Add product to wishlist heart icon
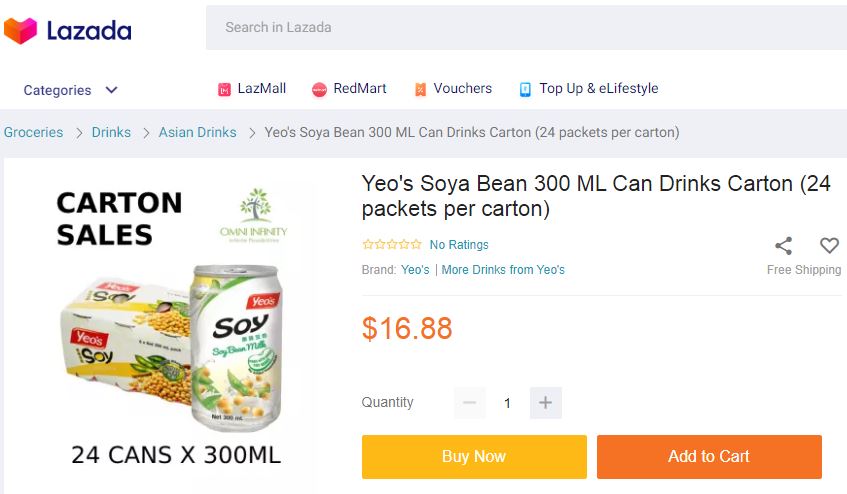This screenshot has height=494, width=847. coord(829,245)
